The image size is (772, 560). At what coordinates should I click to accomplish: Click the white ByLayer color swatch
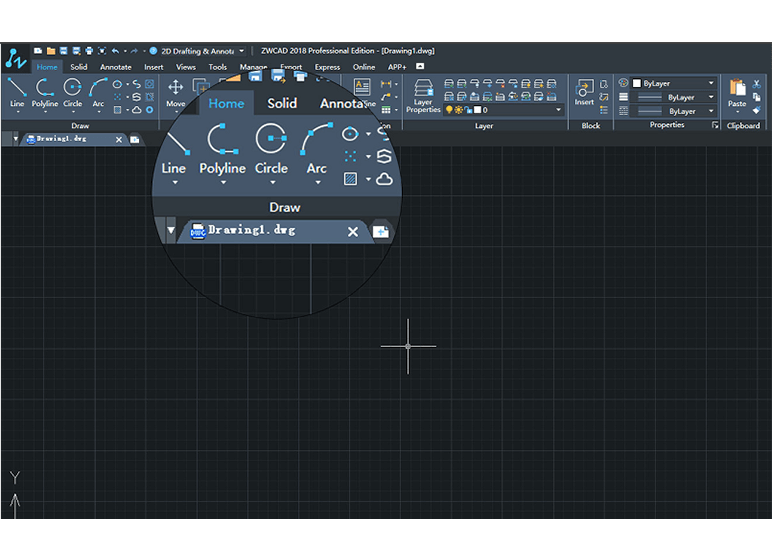[637, 84]
